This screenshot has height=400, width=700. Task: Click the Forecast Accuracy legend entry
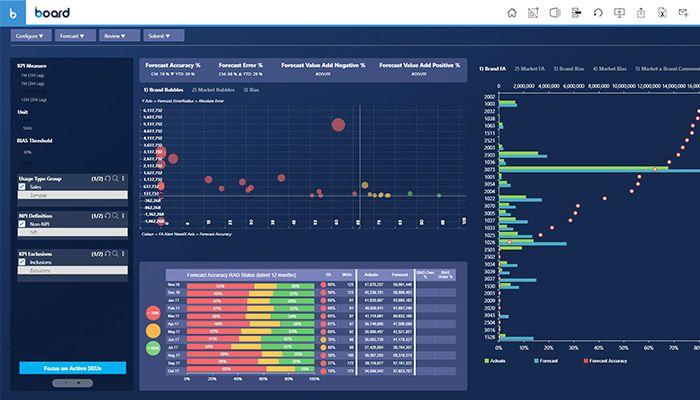pos(605,361)
